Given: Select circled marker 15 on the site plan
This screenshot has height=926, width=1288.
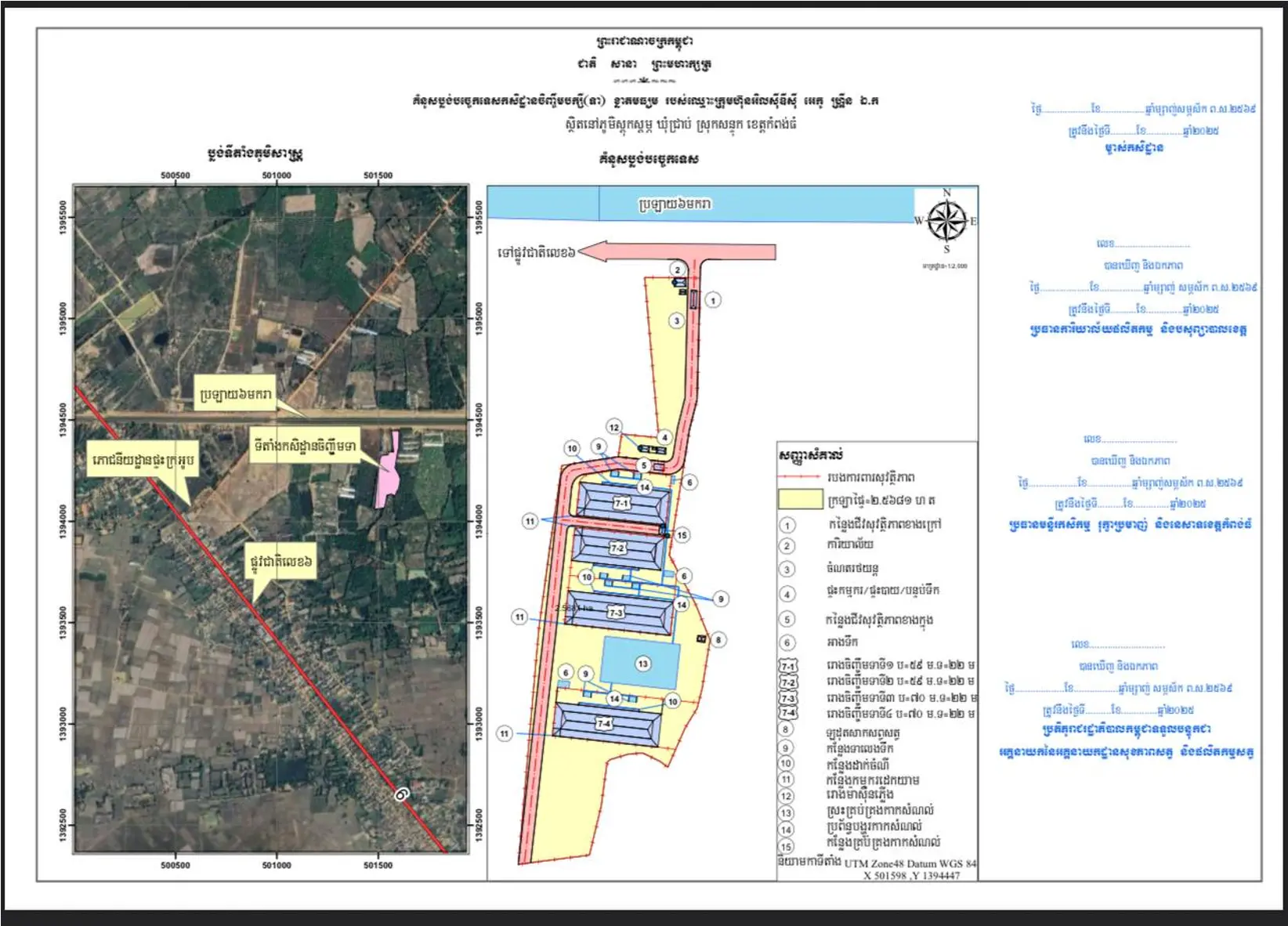Looking at the screenshot, I should (x=682, y=535).
